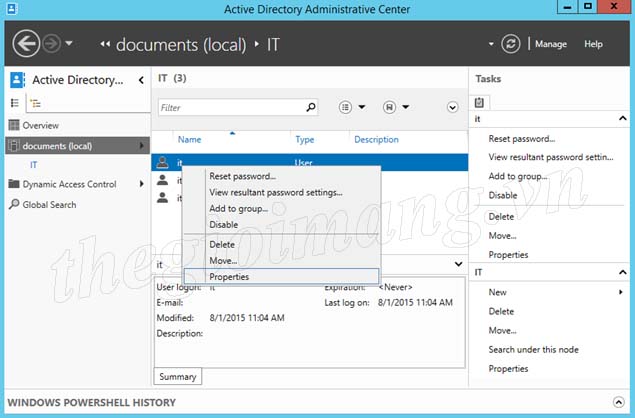The height and width of the screenshot is (418, 635).
Task: Click Properties under the IT tasks section
Action: coord(508,369)
